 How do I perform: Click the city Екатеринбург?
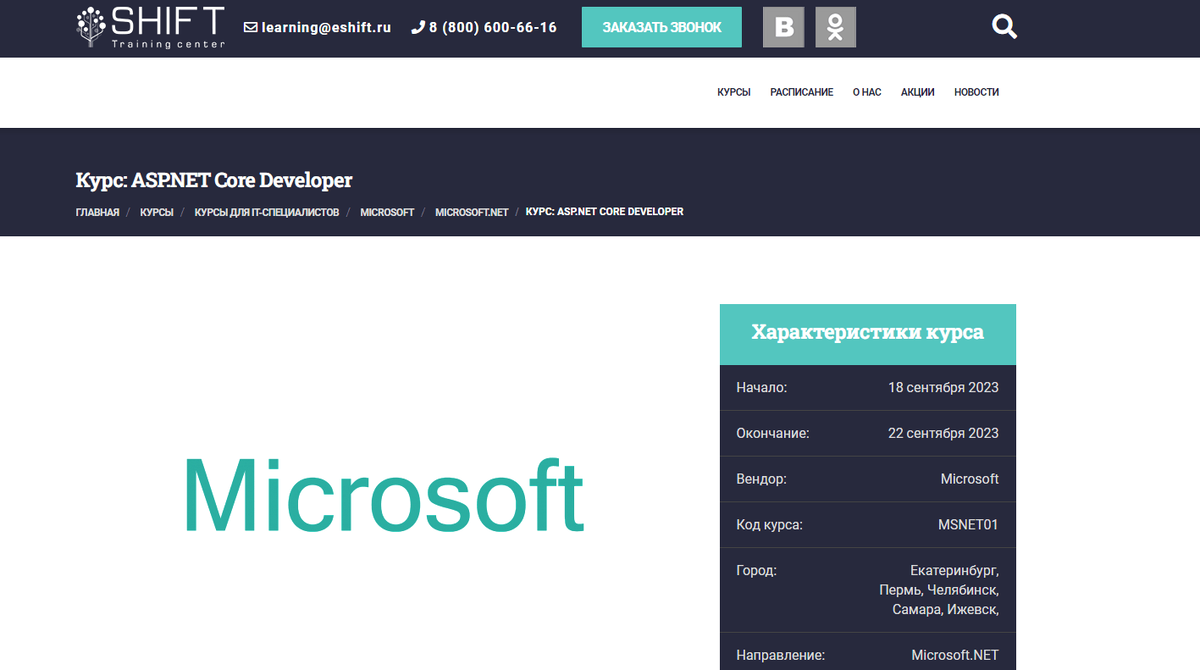click(x=955, y=571)
